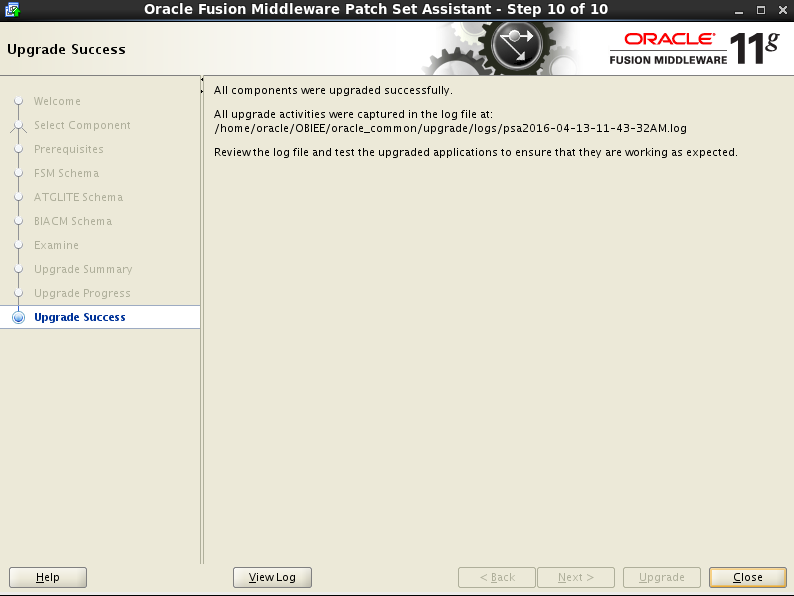
Task: Select the Upgrade Summary step
Action: (x=83, y=269)
